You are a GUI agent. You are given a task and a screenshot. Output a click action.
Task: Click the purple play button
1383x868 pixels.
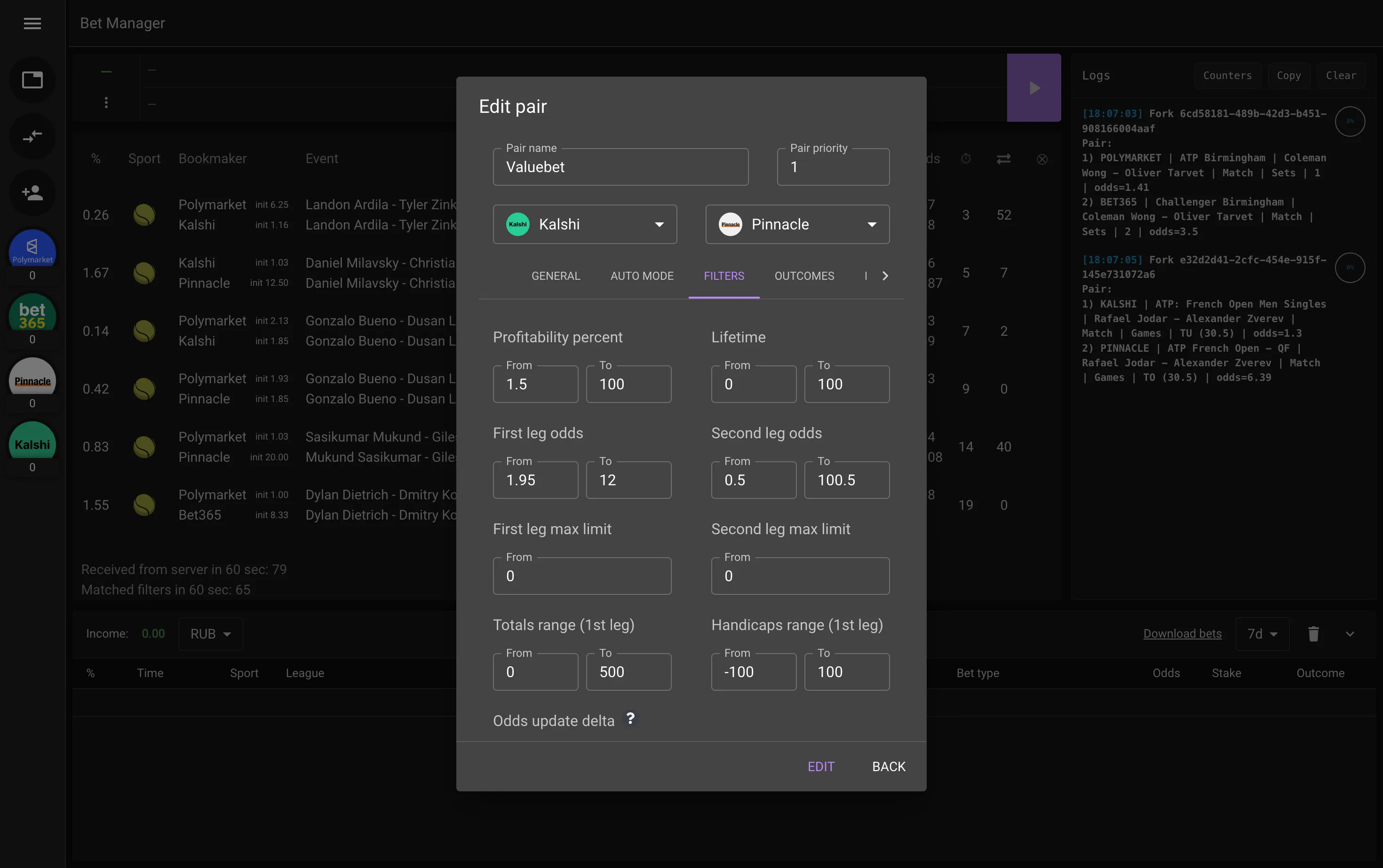coord(1034,88)
